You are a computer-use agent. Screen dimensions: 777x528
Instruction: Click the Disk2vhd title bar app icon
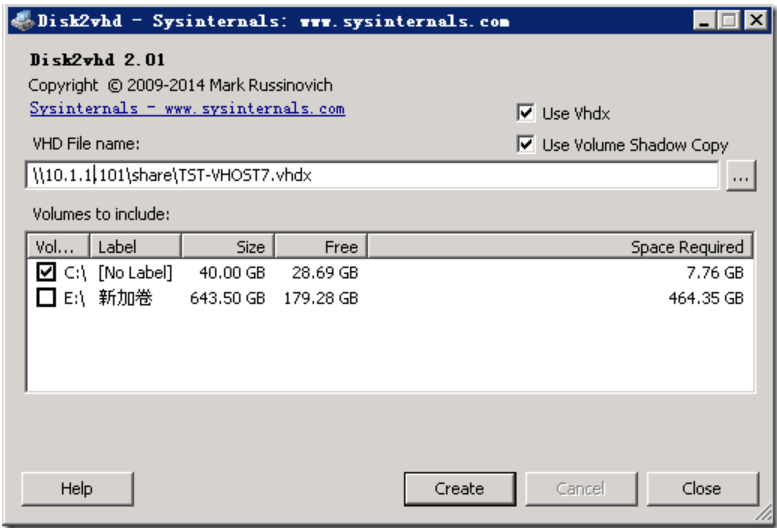[22, 20]
